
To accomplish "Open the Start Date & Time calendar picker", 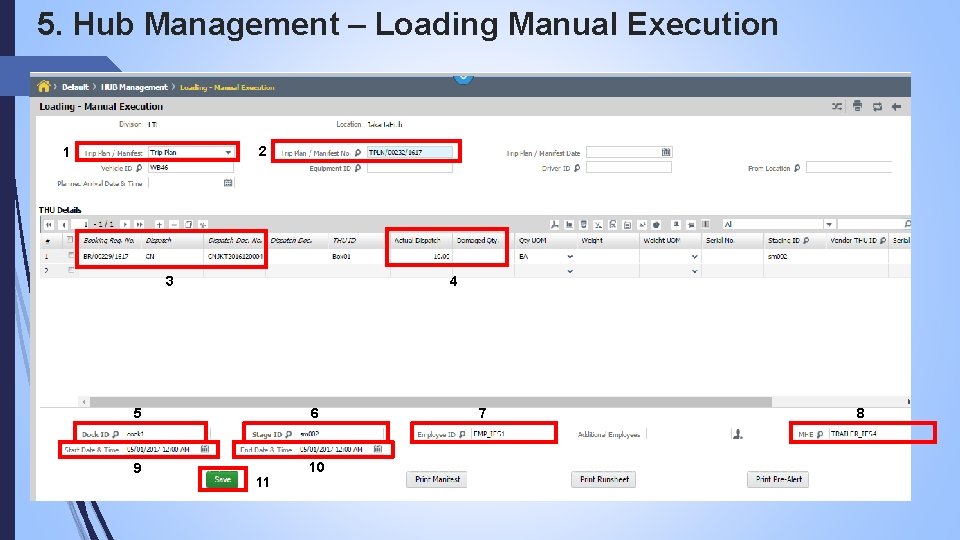I will click(x=204, y=449).
